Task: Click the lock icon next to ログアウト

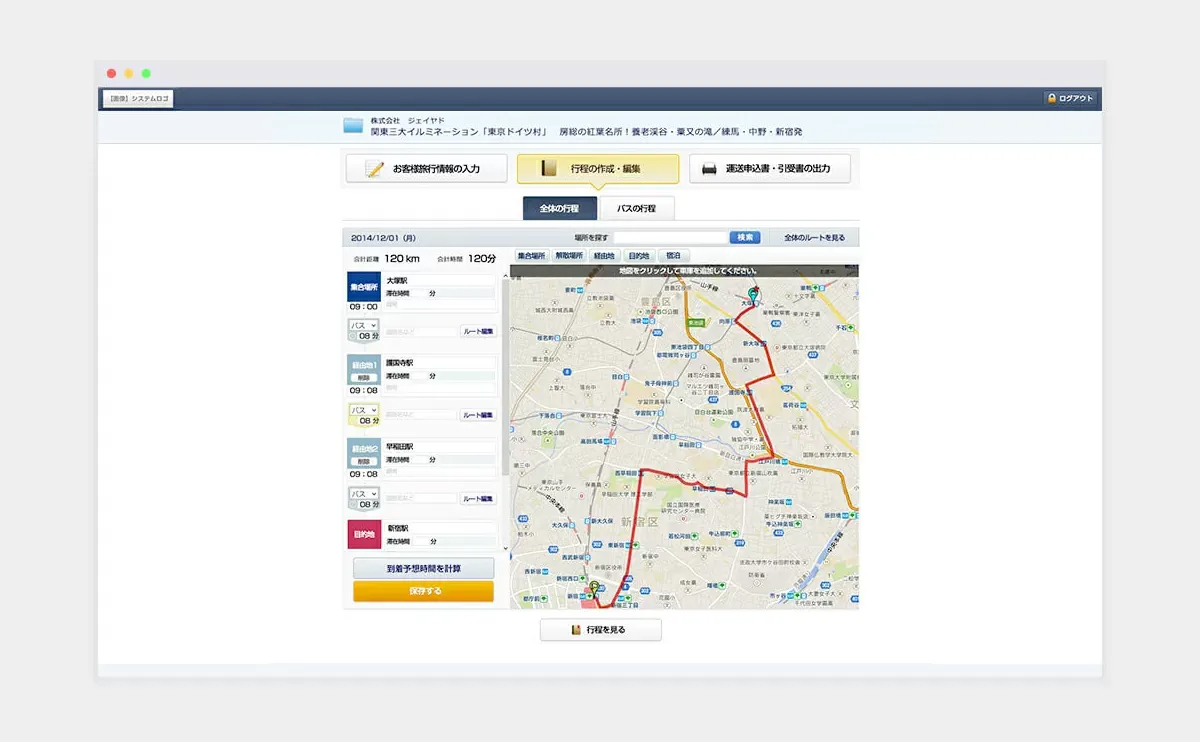Action: point(1051,98)
